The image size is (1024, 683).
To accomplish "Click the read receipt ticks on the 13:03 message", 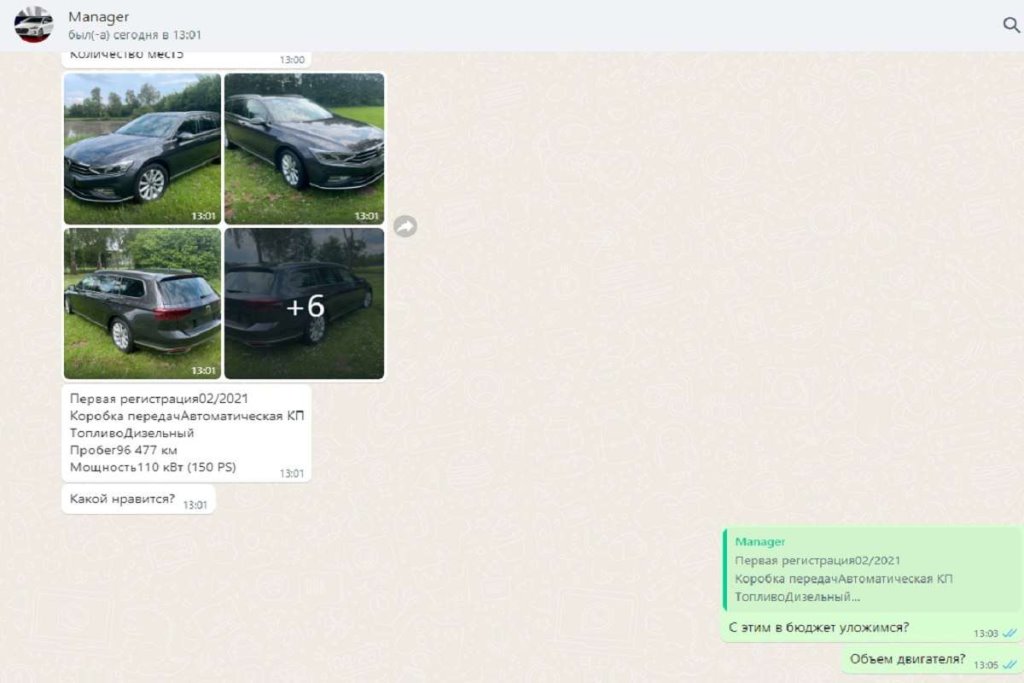I will pyautogui.click(x=1009, y=633).
